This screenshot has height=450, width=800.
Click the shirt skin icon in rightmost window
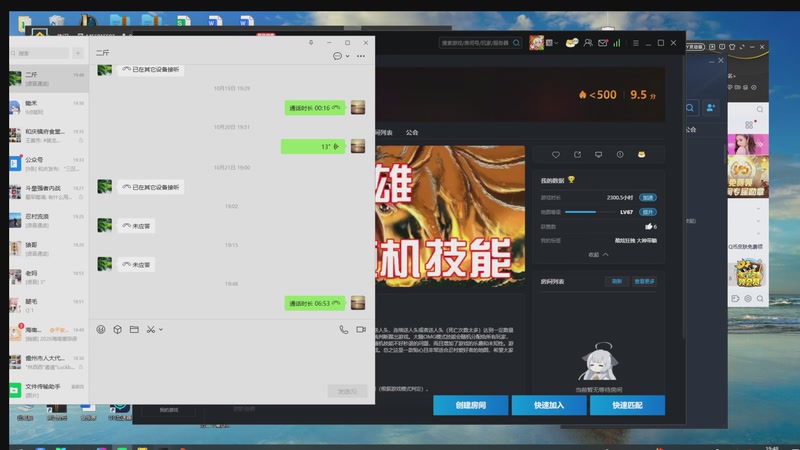tap(732, 47)
